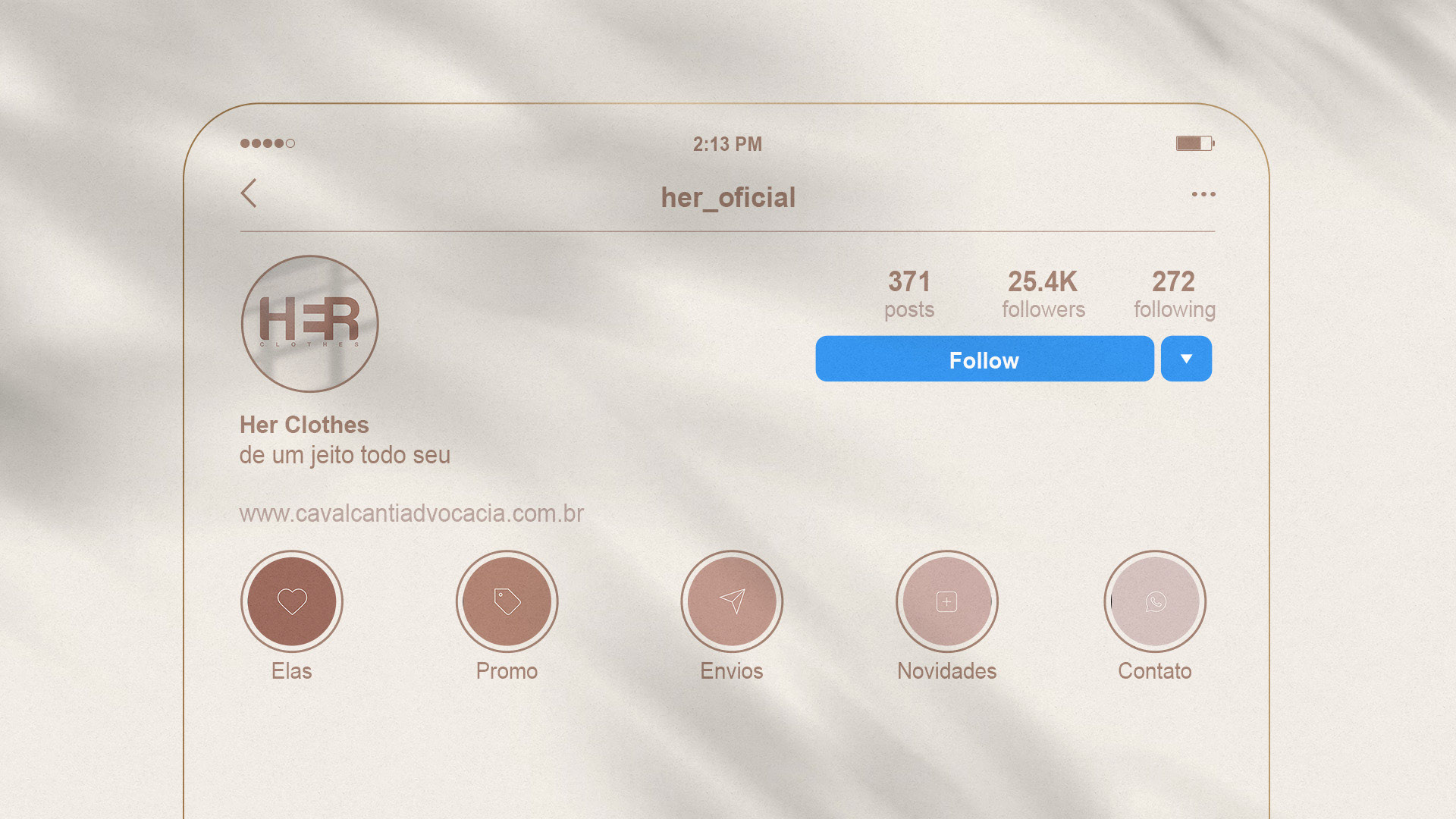The width and height of the screenshot is (1456, 819).
Task: Open the three-dot options menu
Action: pos(1203,194)
